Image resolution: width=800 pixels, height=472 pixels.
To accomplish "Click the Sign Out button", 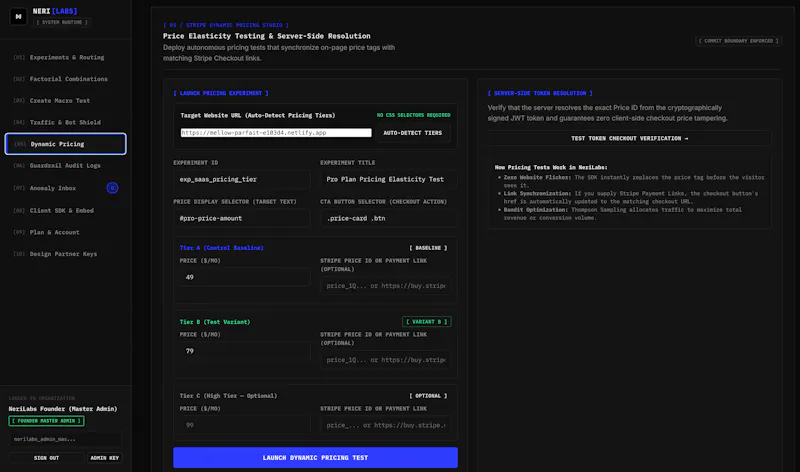I will 46,458.
